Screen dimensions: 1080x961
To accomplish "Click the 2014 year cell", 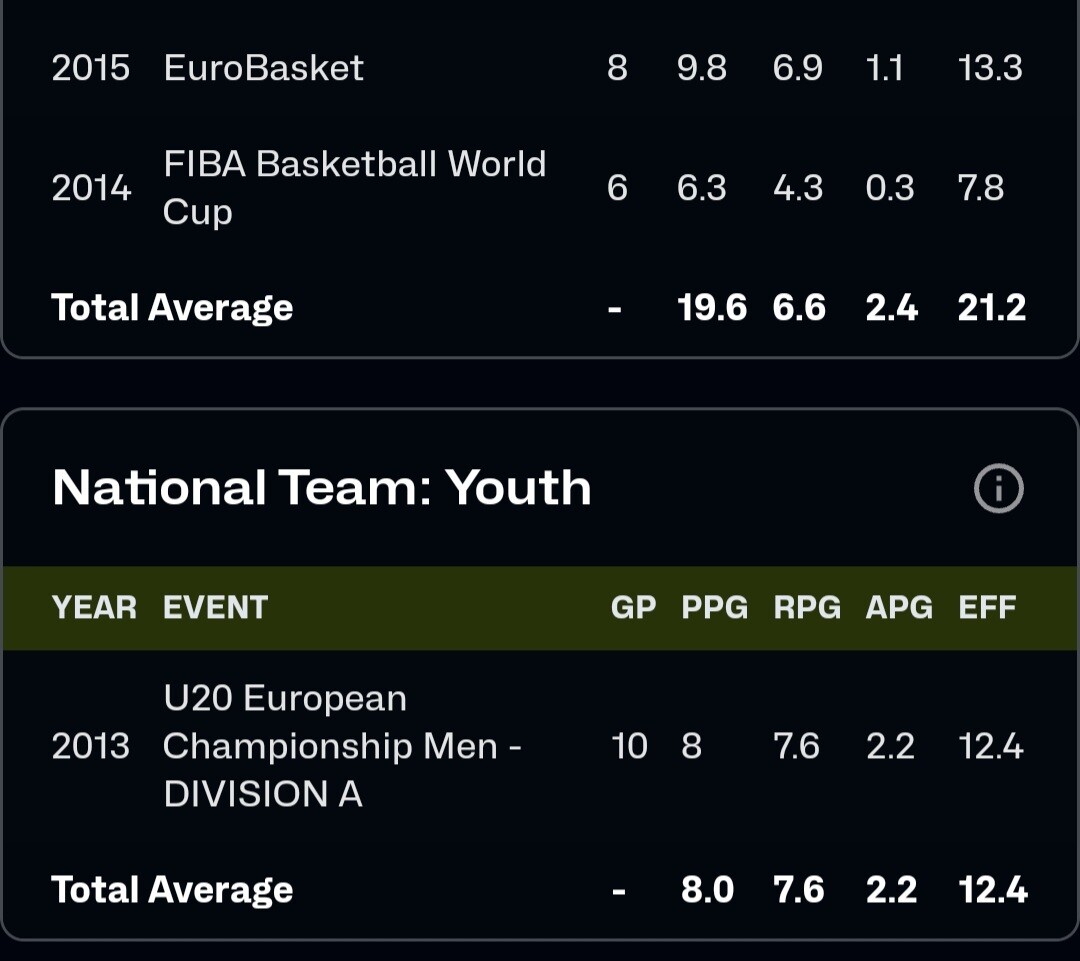I will coord(91,188).
